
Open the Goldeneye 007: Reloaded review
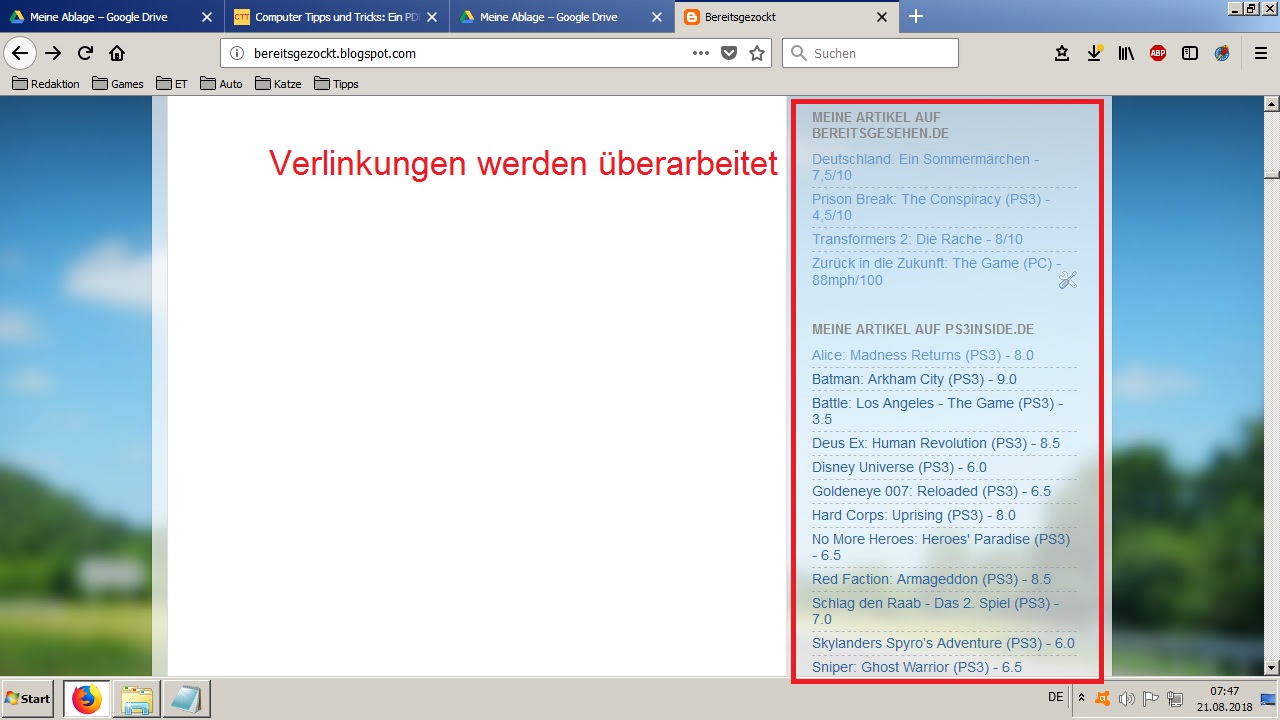pyautogui.click(x=931, y=491)
